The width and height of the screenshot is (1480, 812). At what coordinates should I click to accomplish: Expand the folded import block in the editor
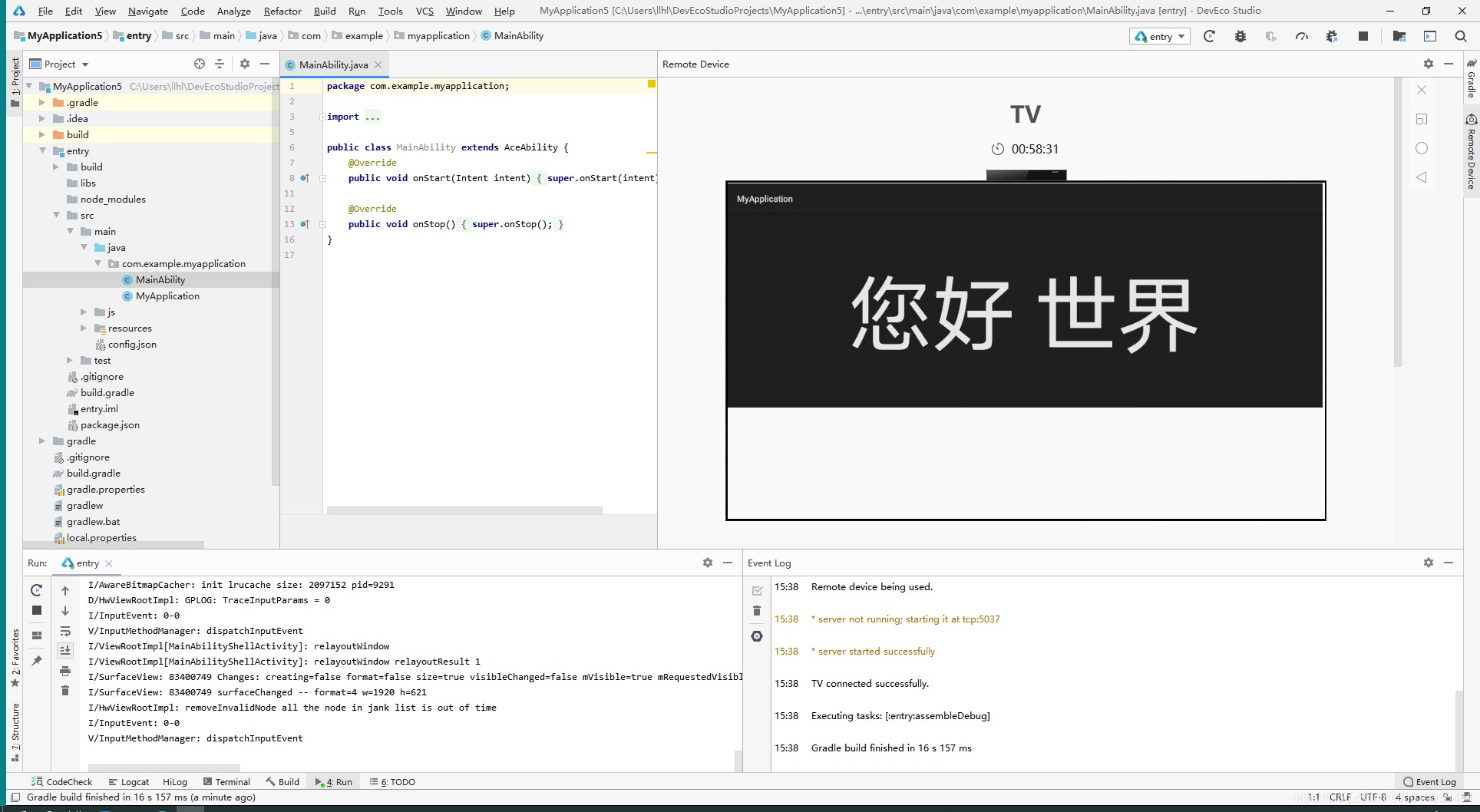(322, 117)
